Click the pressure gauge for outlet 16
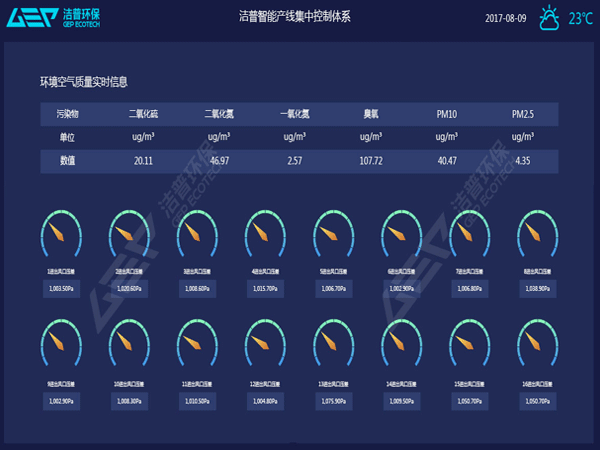The height and width of the screenshot is (450, 600). point(535,347)
